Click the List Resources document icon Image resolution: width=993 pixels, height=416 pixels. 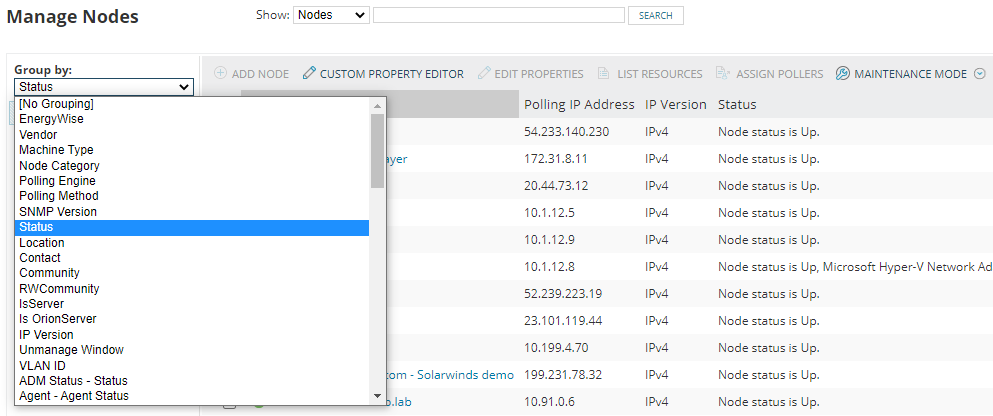[x=604, y=73]
